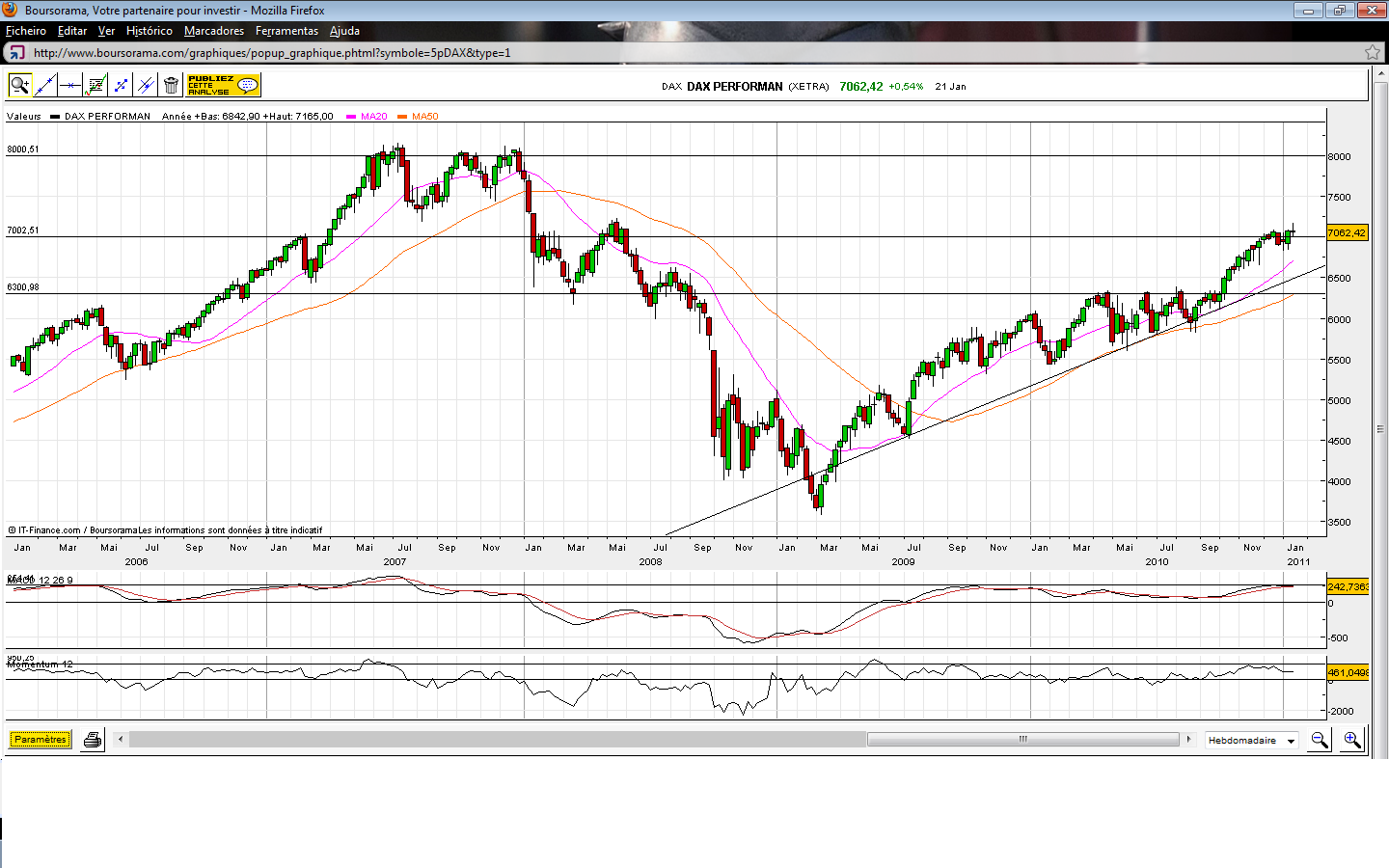The height and width of the screenshot is (868, 1389).
Task: Click the 2008 year label on time axis
Action: pos(650,561)
